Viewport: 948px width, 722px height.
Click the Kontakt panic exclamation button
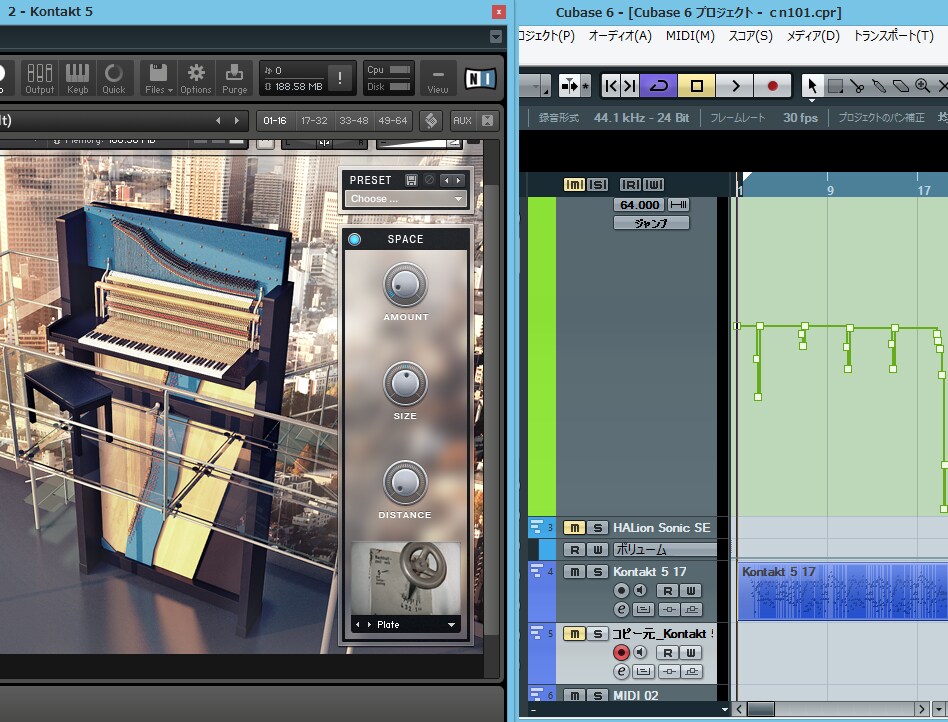340,78
